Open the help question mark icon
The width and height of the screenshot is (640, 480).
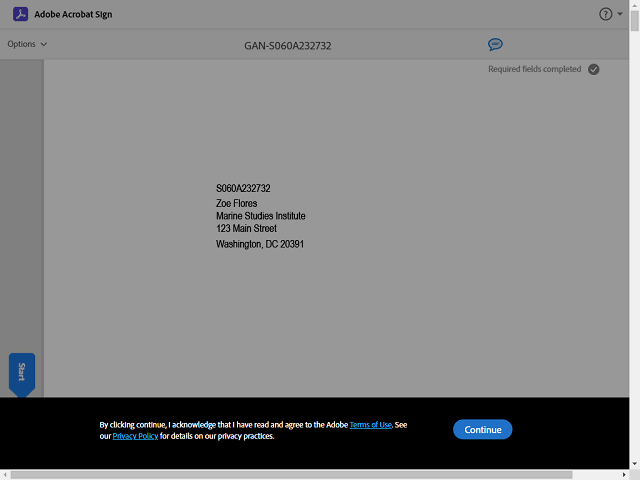[x=605, y=14]
